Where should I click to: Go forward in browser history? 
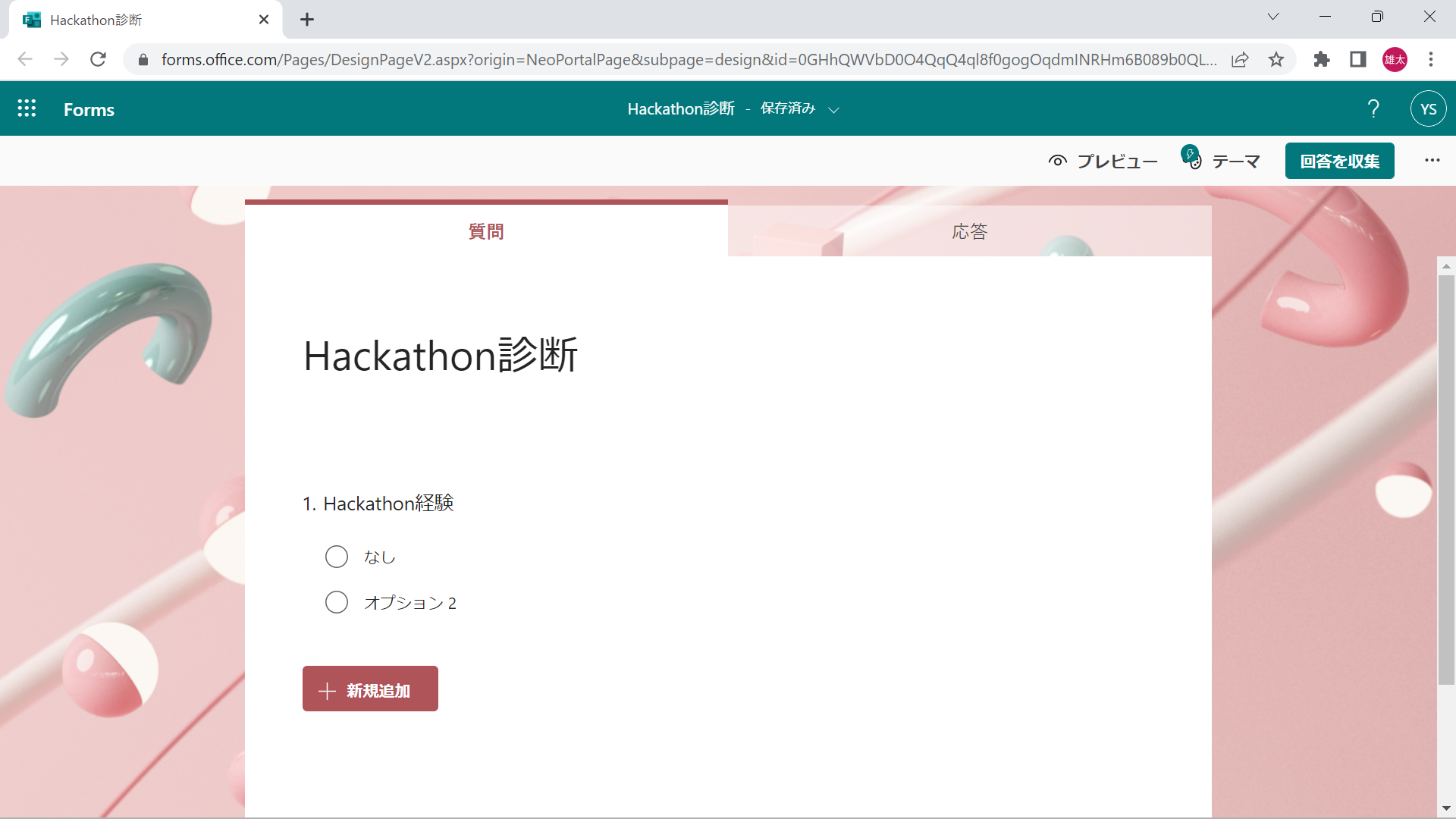coord(61,59)
